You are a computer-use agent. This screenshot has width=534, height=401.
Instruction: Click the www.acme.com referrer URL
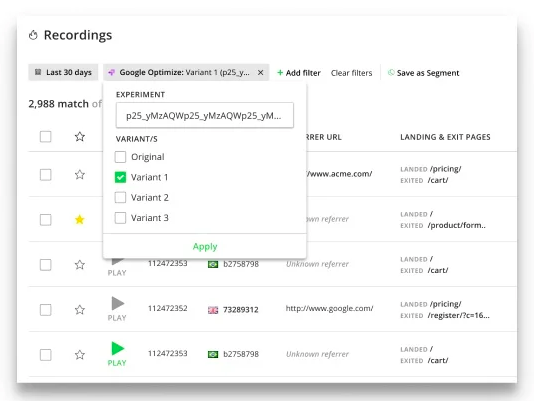[x=339, y=174]
